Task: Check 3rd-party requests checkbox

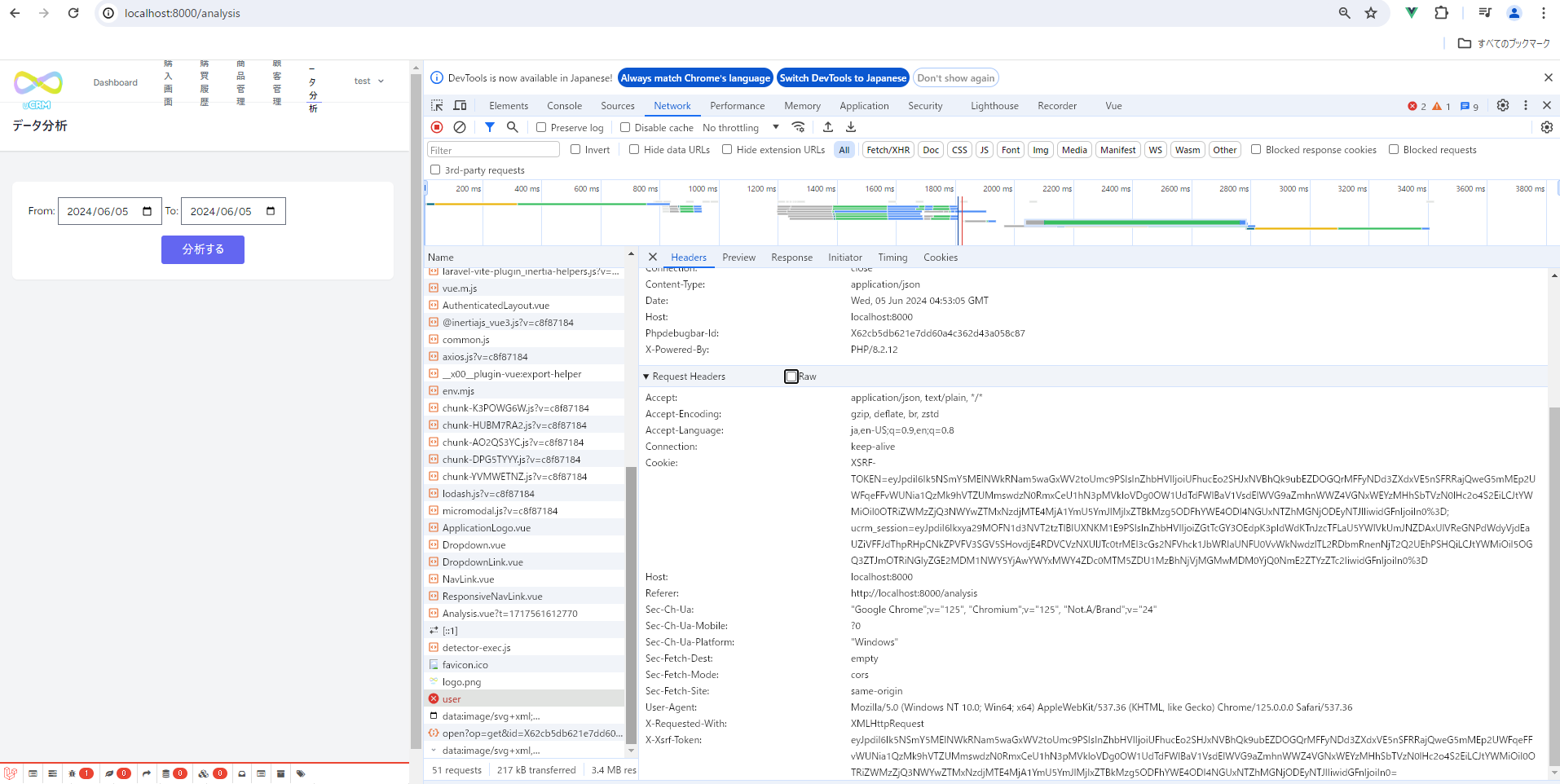Action: point(435,170)
